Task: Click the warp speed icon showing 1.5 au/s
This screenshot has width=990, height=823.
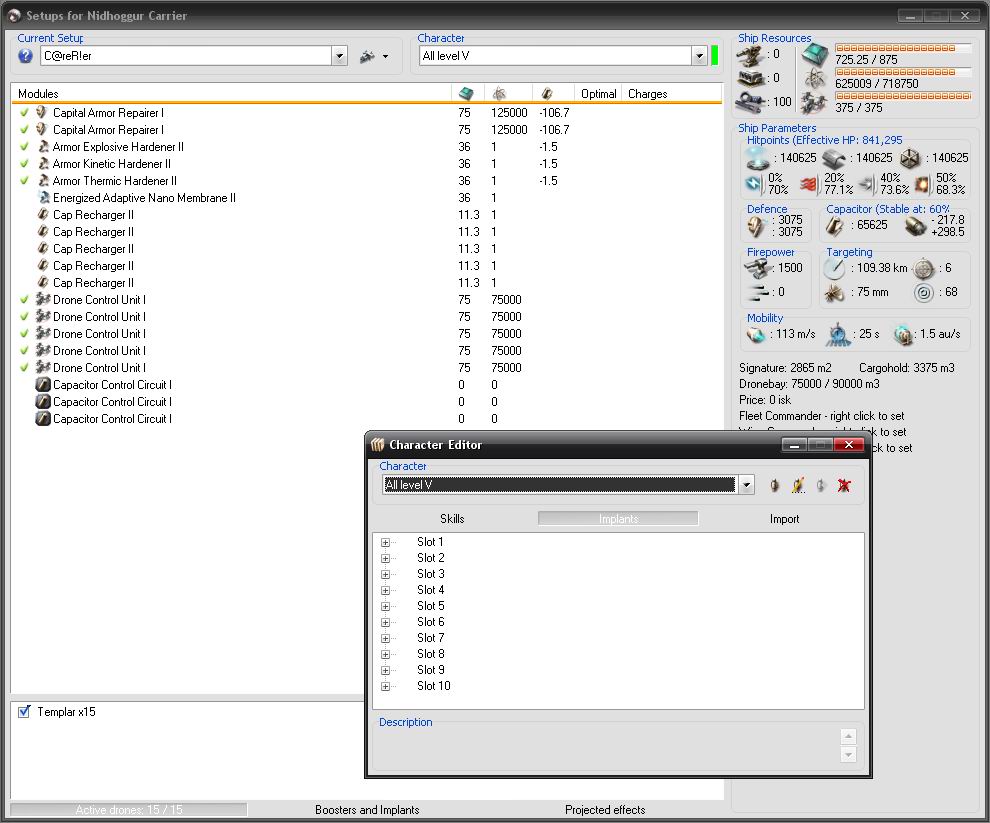Action: point(903,335)
